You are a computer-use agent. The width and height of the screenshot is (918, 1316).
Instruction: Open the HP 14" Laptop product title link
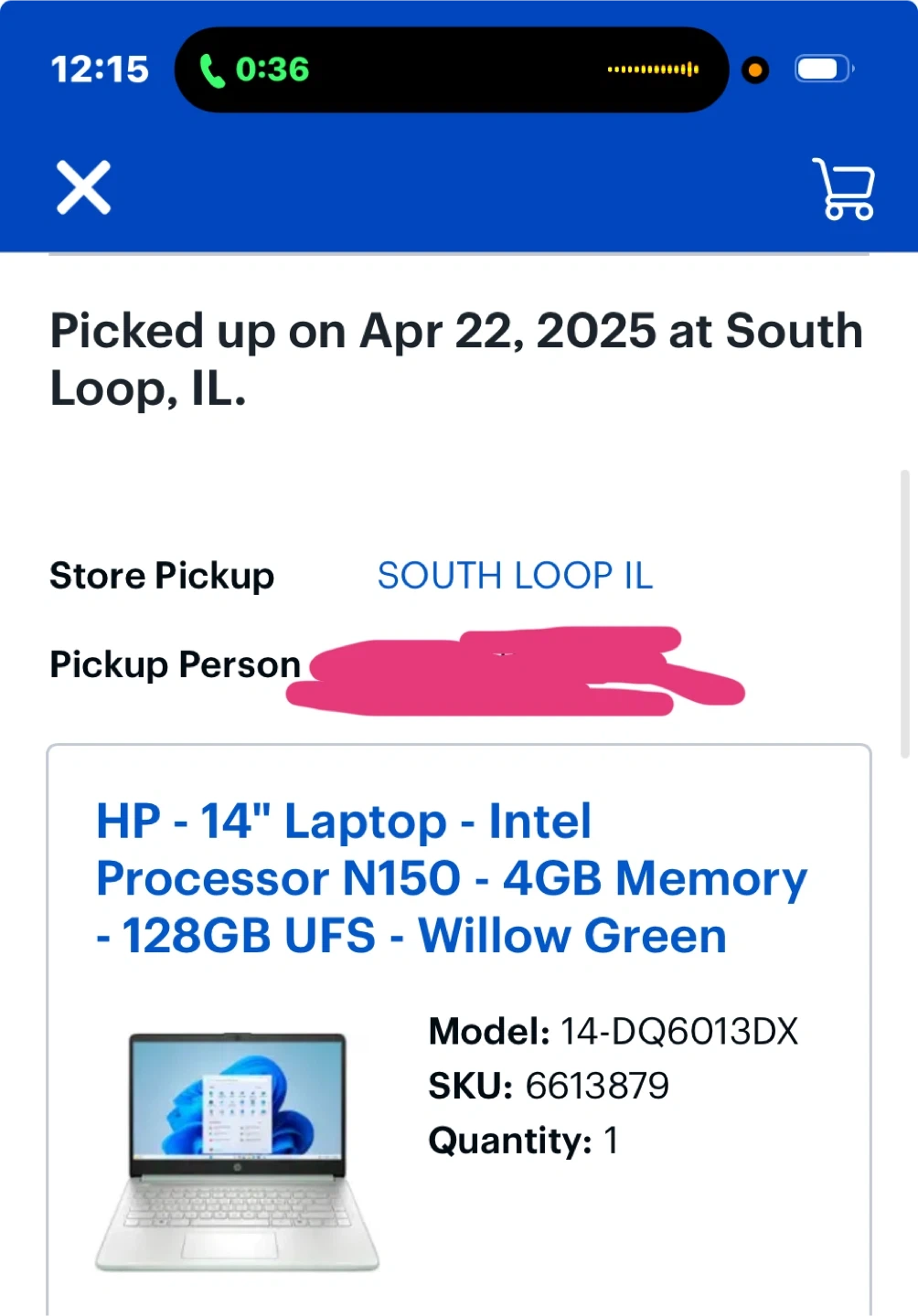coord(452,877)
